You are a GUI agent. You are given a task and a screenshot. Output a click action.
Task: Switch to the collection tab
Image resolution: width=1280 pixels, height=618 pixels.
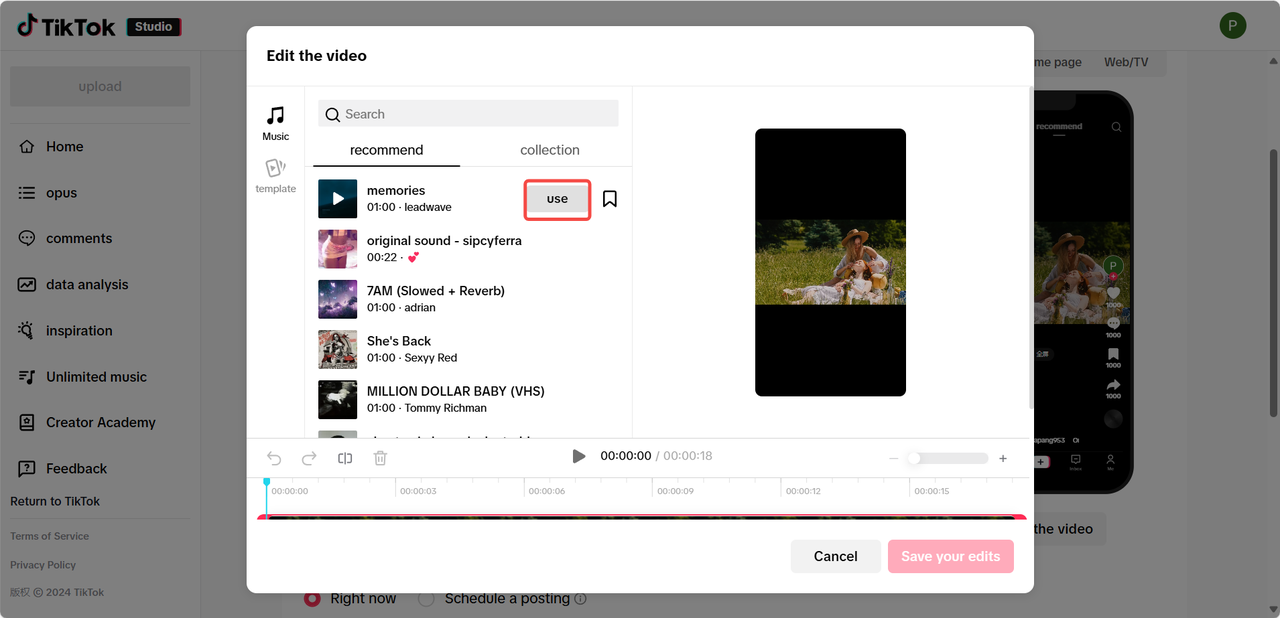pyautogui.click(x=549, y=150)
